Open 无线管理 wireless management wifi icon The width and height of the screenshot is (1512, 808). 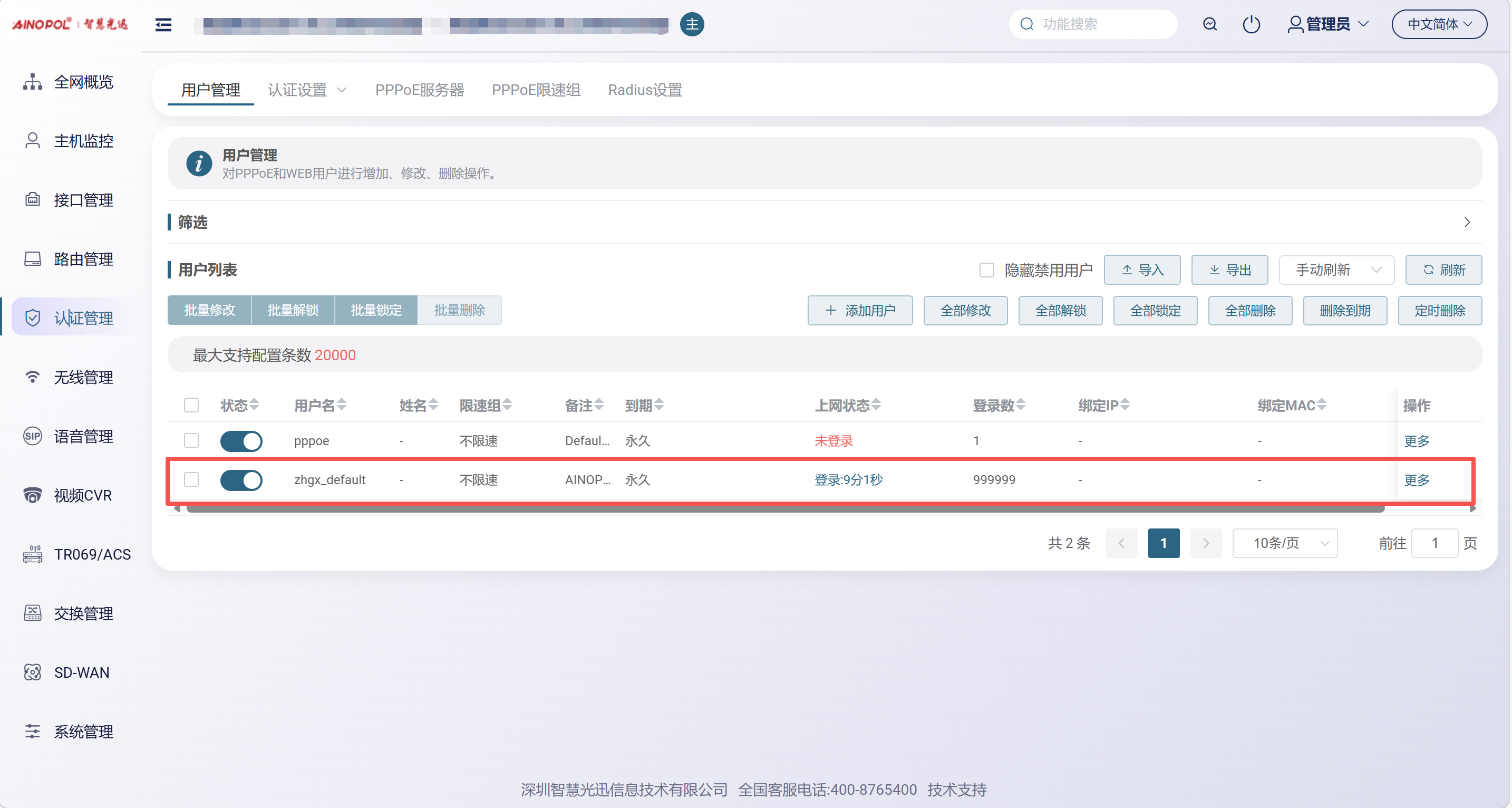pyautogui.click(x=32, y=377)
